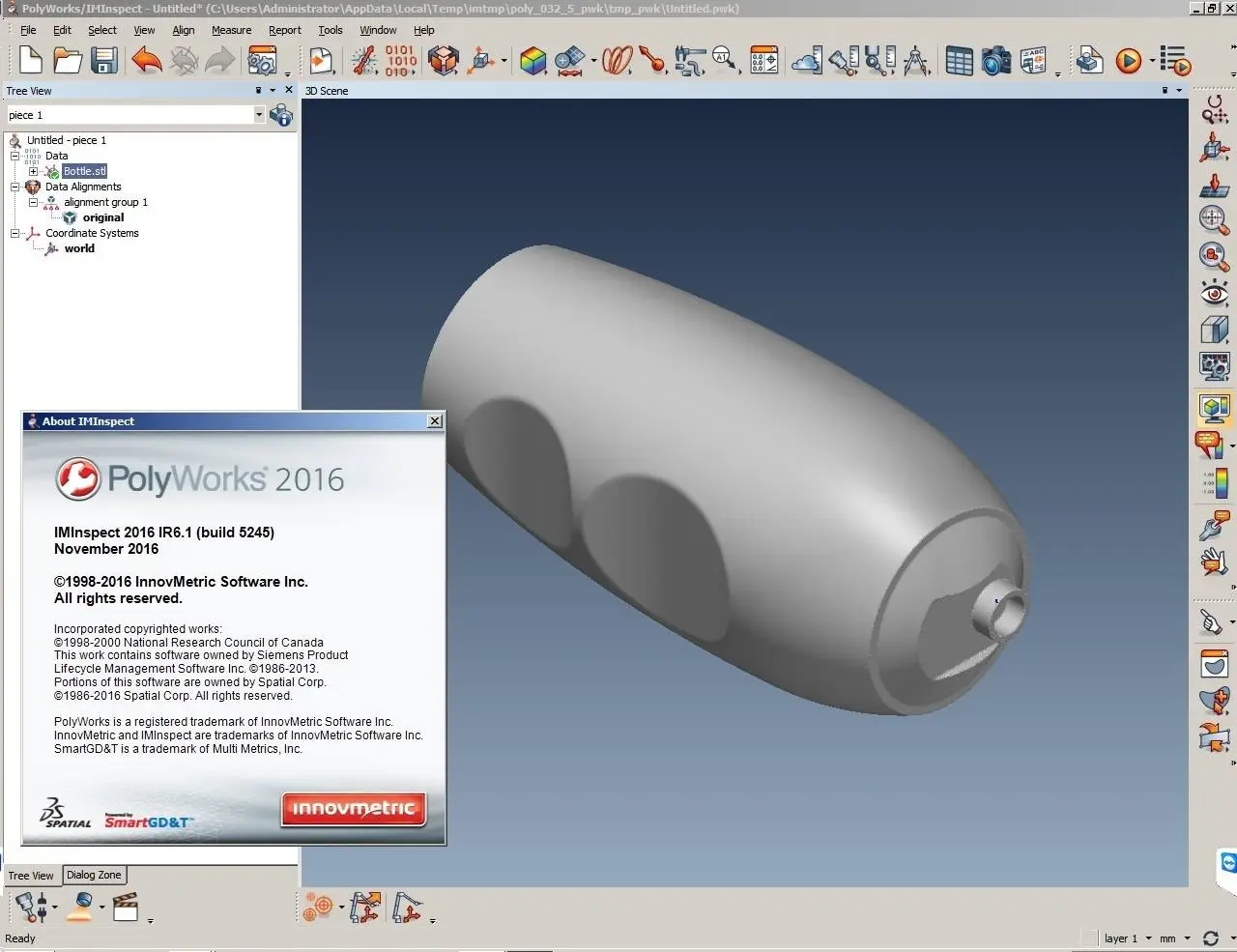Click the piece 1 combo text field
Screen dimensions: 1237x952
pos(129,115)
